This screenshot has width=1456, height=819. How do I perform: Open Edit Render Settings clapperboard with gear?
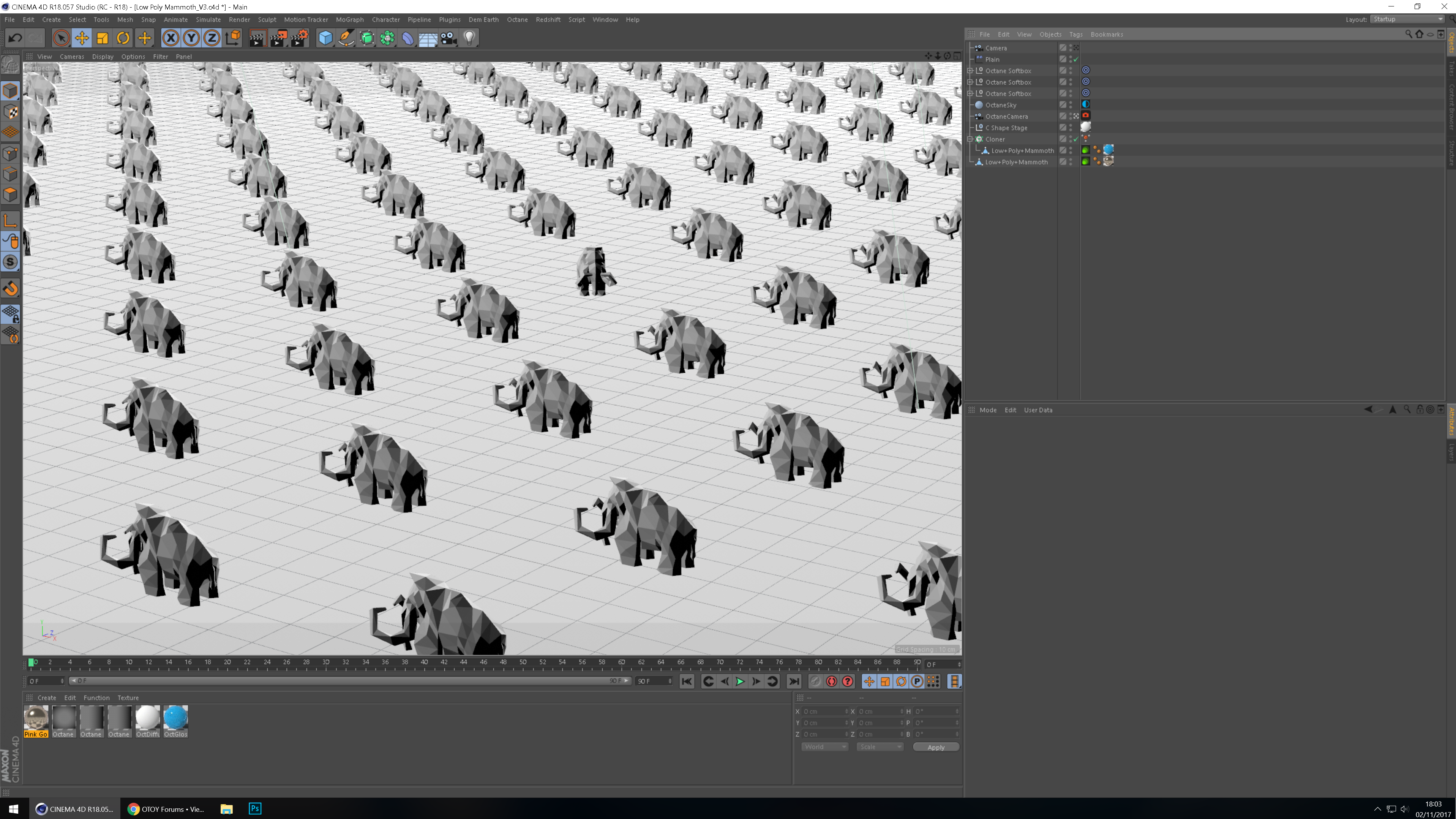point(300,38)
